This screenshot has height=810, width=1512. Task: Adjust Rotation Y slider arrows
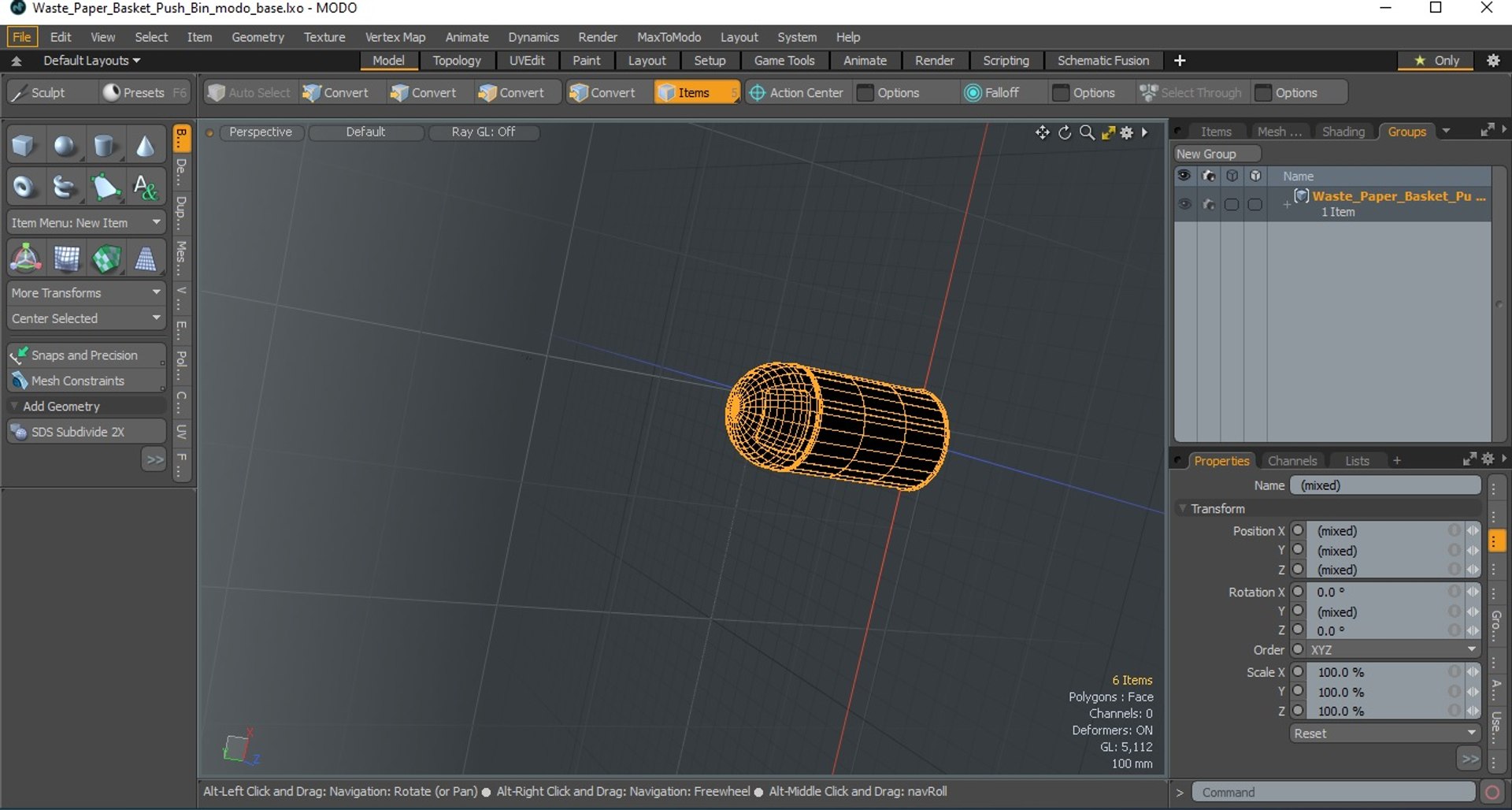(1472, 611)
